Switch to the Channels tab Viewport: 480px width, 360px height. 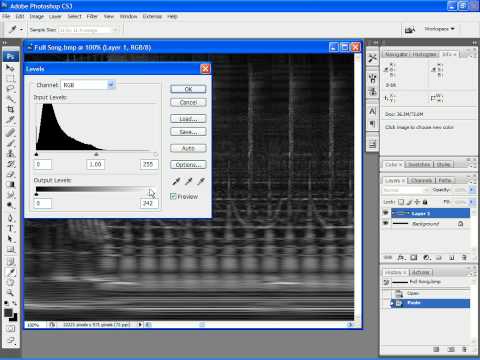point(421,181)
